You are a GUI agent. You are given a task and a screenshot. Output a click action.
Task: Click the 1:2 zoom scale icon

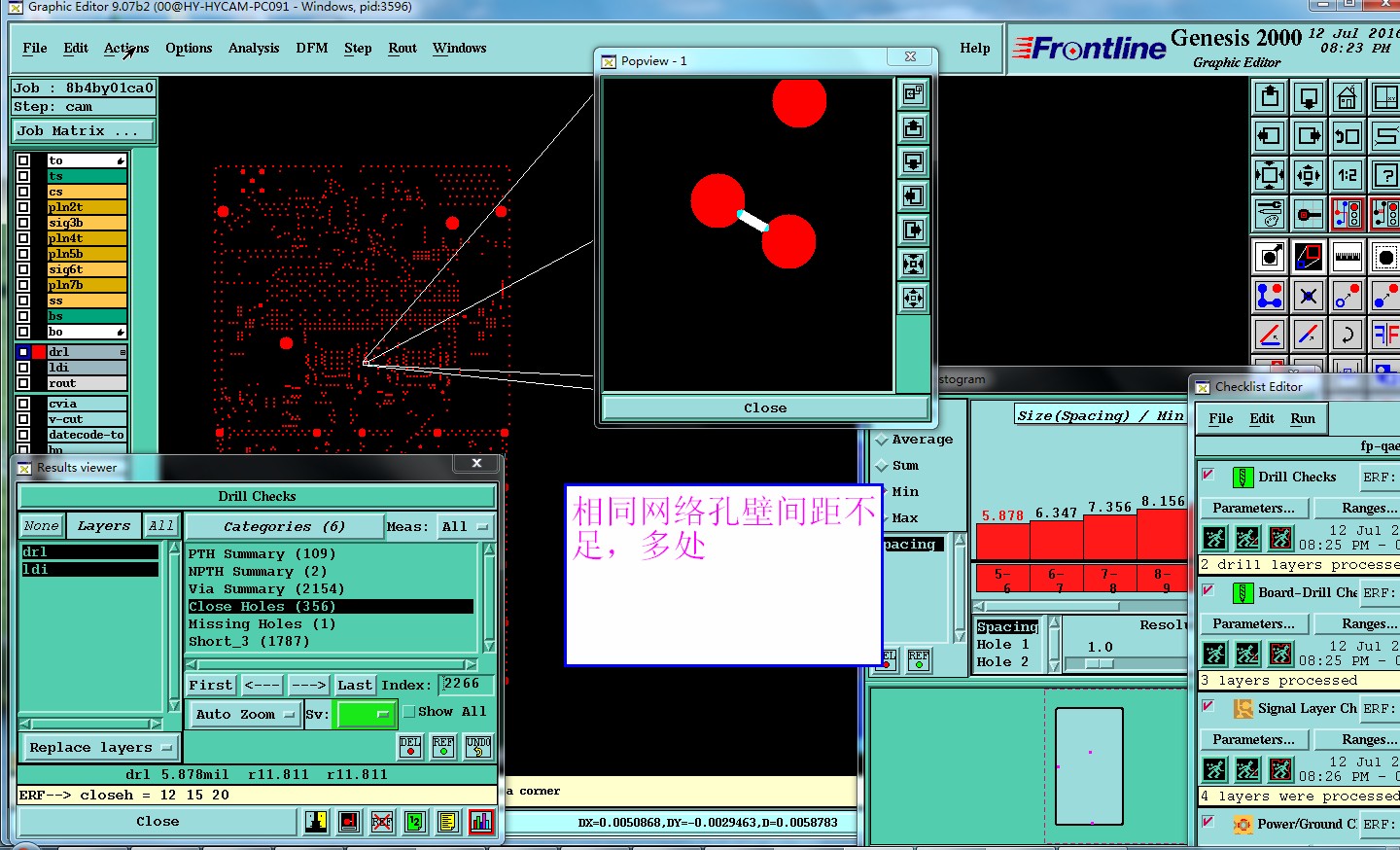click(1347, 175)
